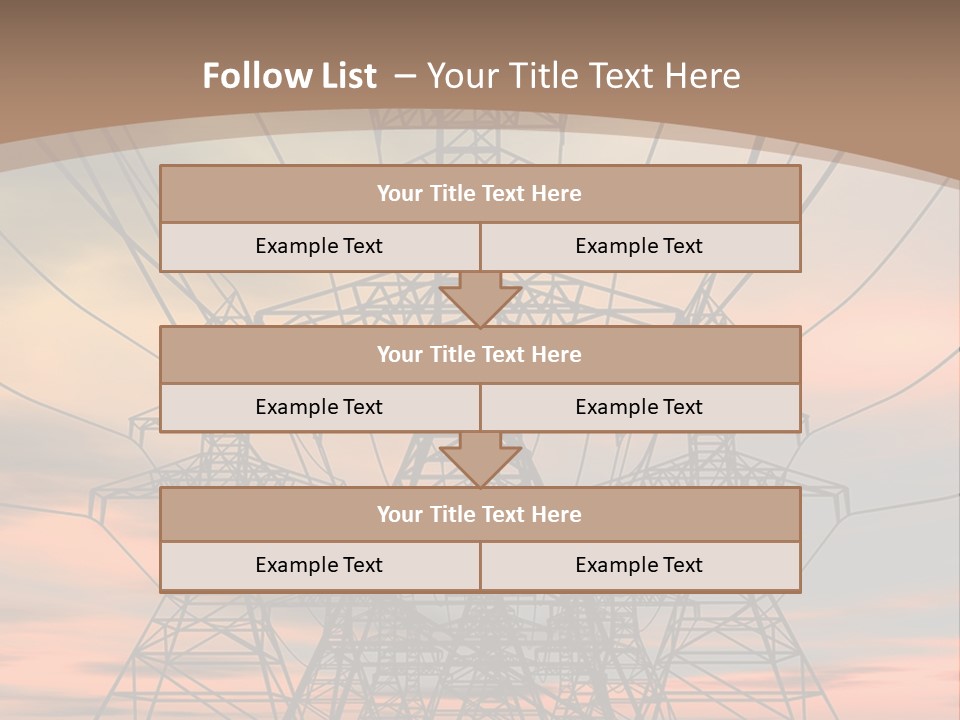Viewport: 960px width, 720px height.
Task: Select the bottom block's title bar
Action: coord(480,515)
